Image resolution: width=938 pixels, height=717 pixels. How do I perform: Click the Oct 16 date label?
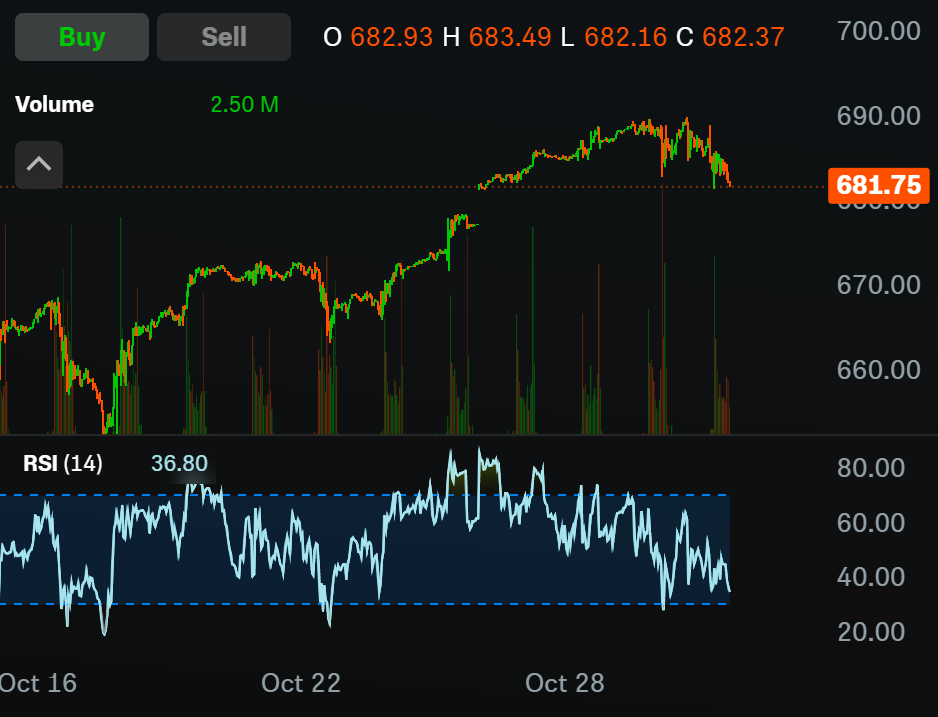point(38,683)
